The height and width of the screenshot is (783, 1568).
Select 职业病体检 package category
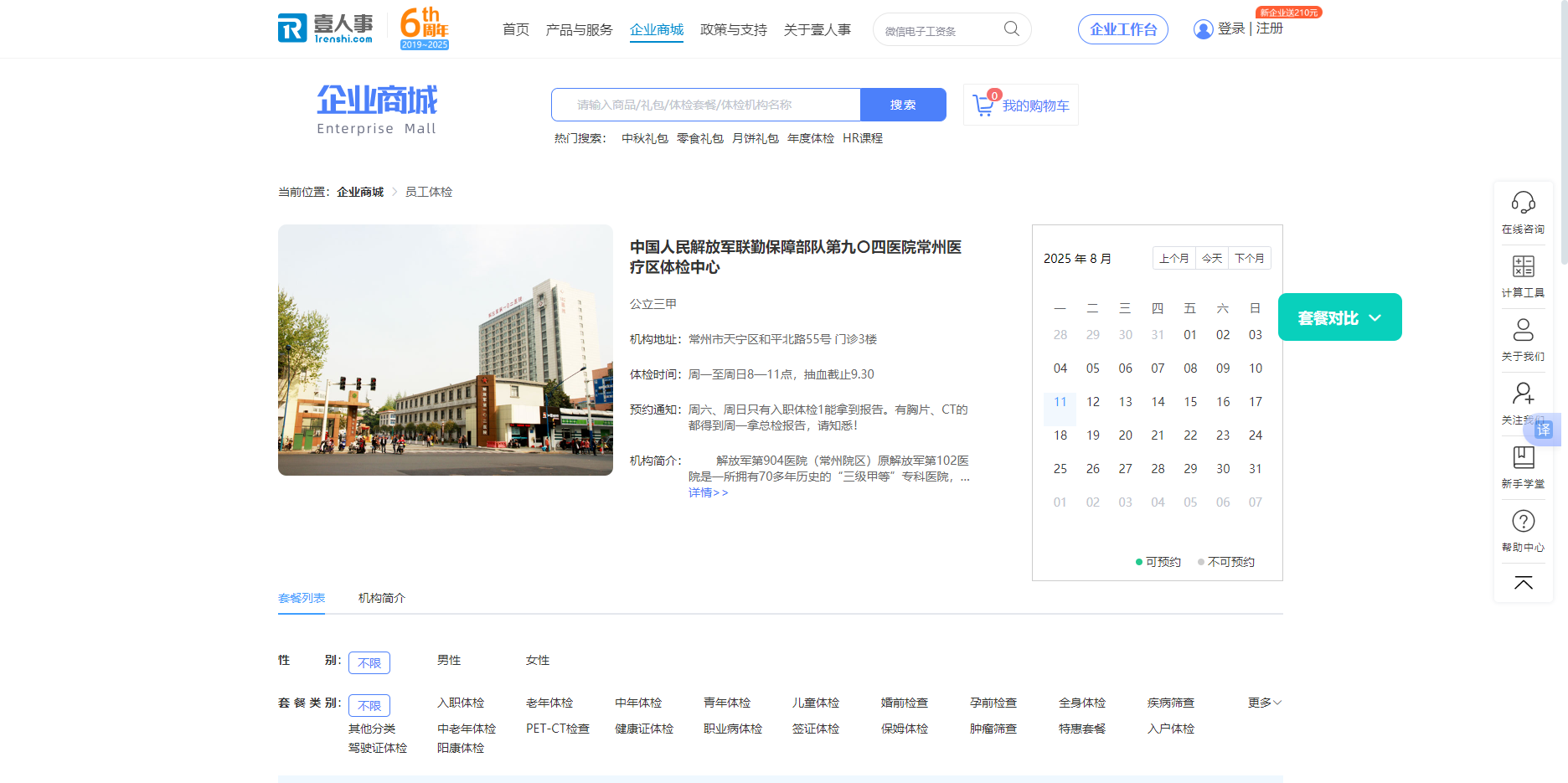(733, 729)
